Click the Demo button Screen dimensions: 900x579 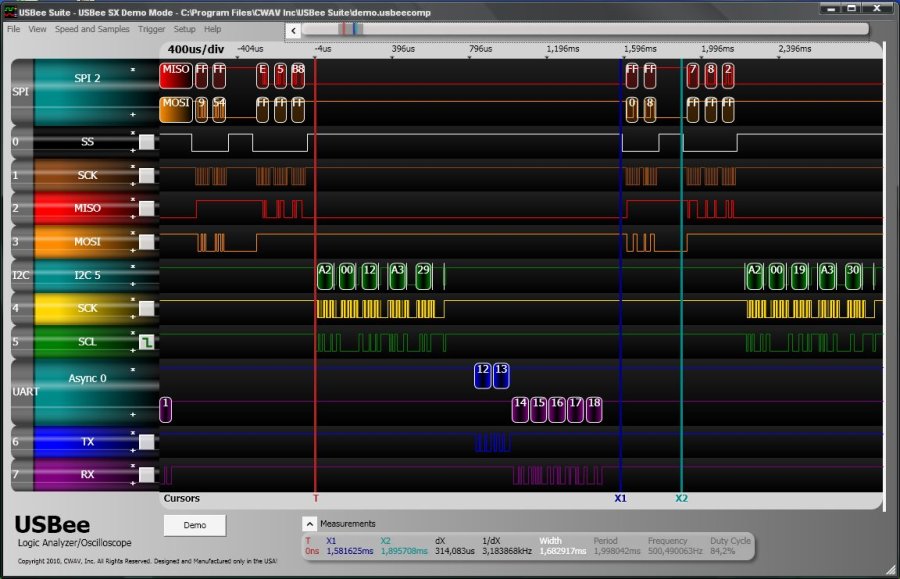(x=195, y=525)
